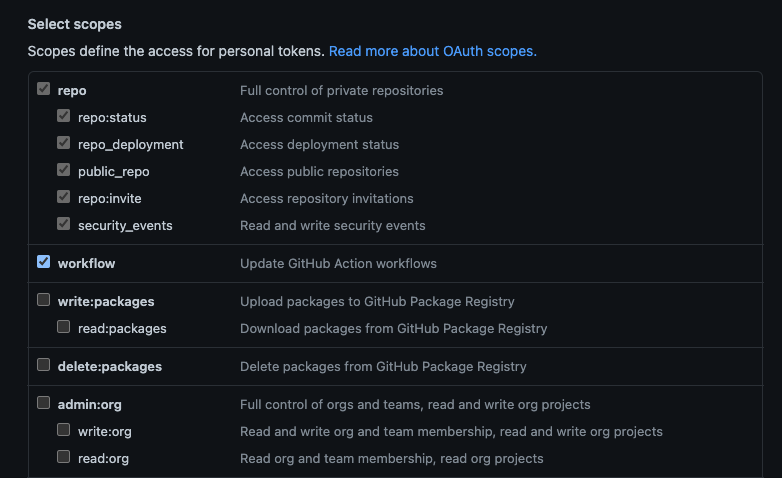This screenshot has height=478, width=782.
Task: Toggle the public_repo checkbox
Action: (63, 170)
